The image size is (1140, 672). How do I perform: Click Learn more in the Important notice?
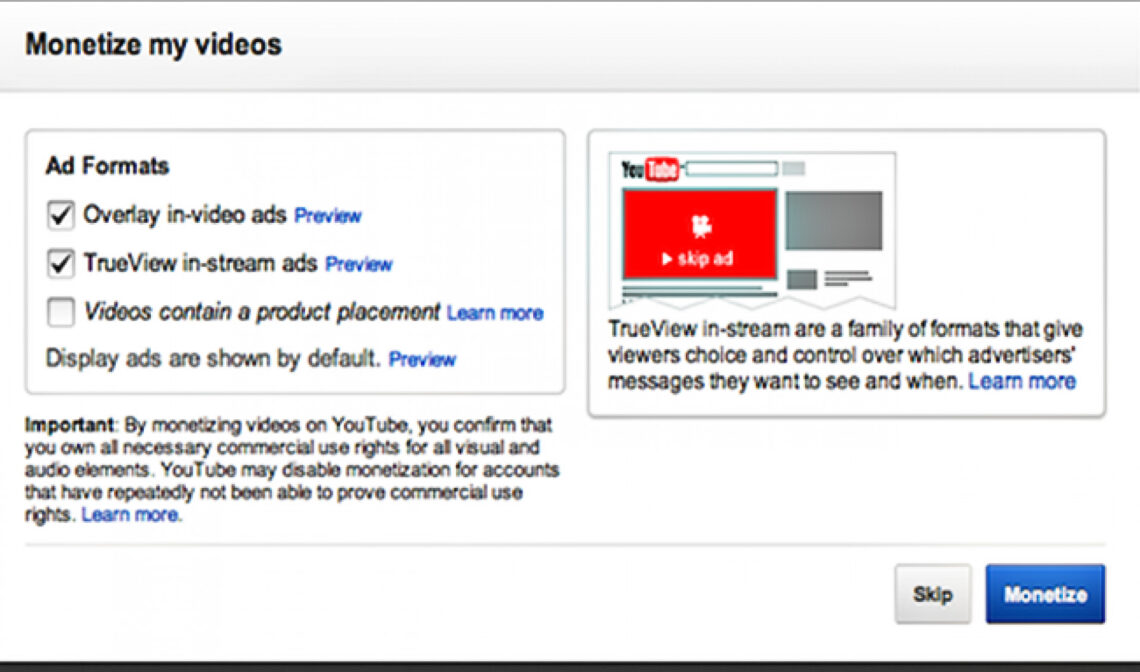[130, 514]
